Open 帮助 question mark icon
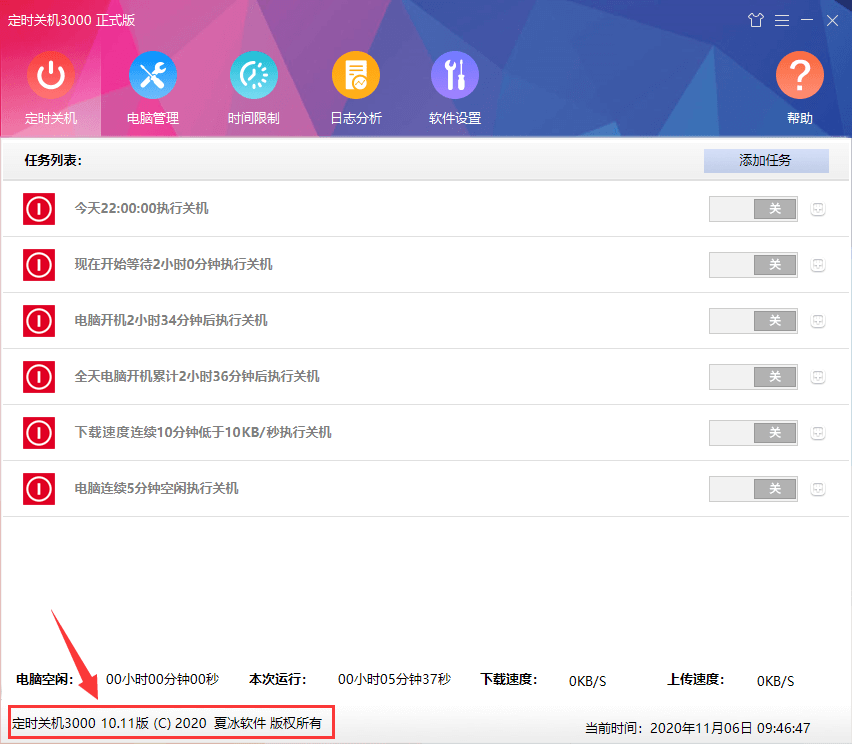The height and width of the screenshot is (744, 852). coord(800,75)
